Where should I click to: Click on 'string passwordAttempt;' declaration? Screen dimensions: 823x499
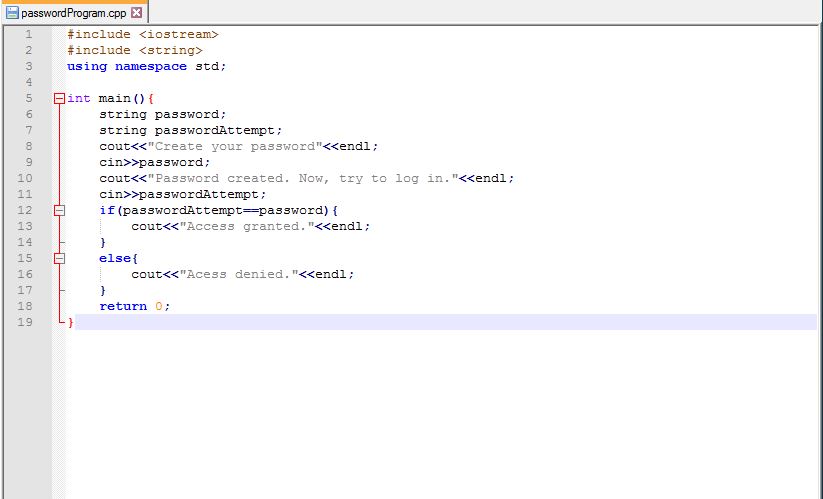tap(191, 130)
